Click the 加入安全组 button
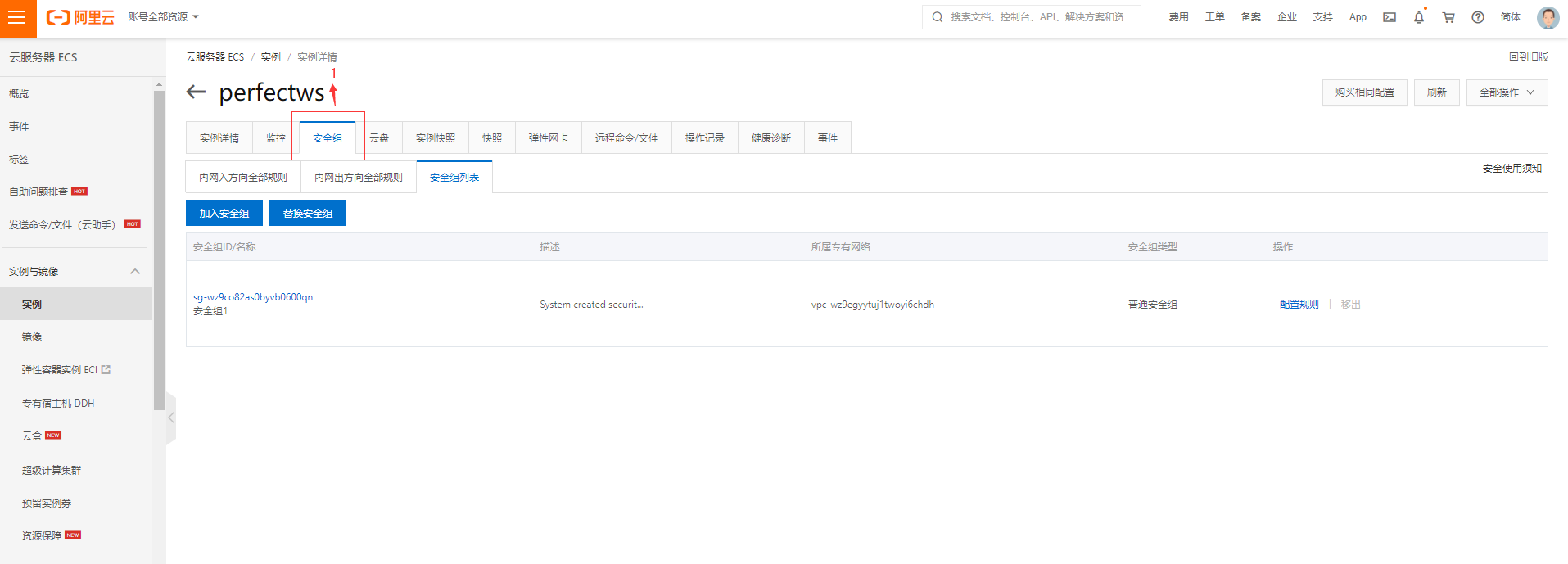The image size is (1568, 564). click(x=224, y=214)
